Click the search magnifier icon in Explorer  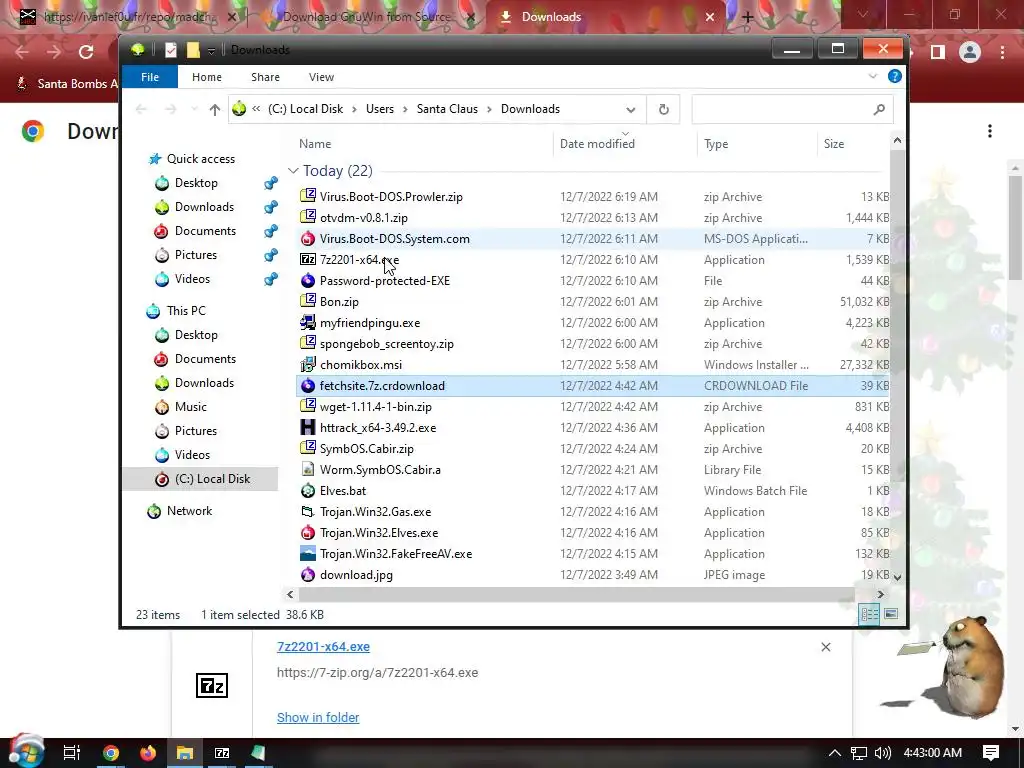(879, 109)
